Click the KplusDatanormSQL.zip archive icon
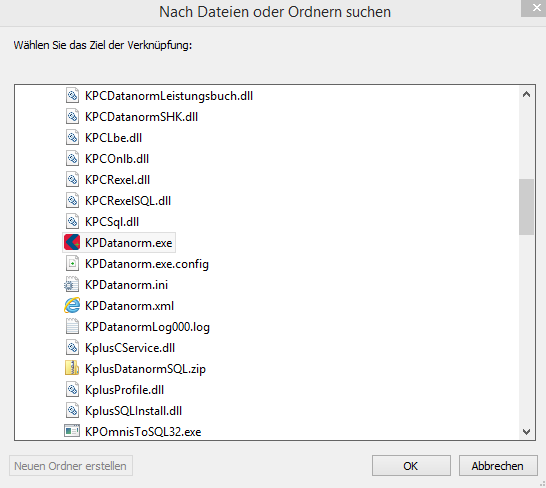The width and height of the screenshot is (546, 488). pyautogui.click(x=72, y=368)
